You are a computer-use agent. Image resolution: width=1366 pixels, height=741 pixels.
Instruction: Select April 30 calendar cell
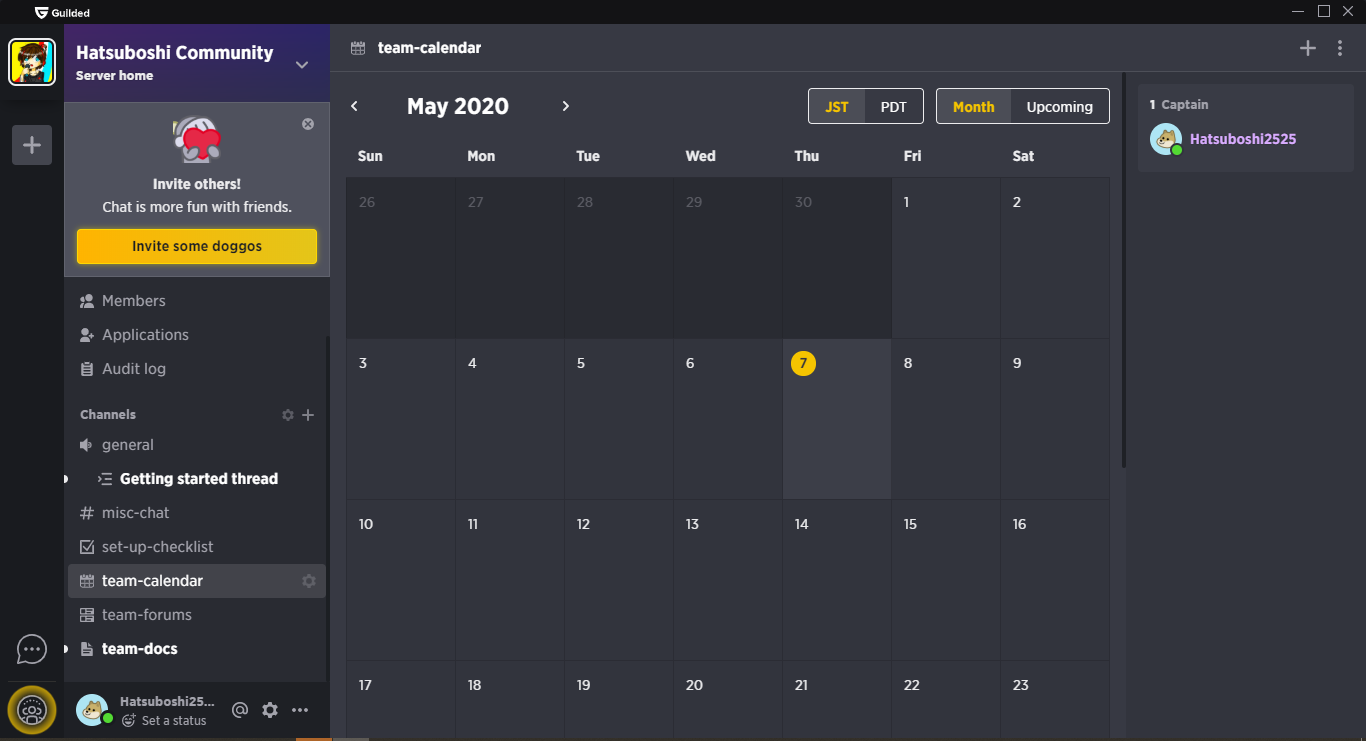click(837, 258)
